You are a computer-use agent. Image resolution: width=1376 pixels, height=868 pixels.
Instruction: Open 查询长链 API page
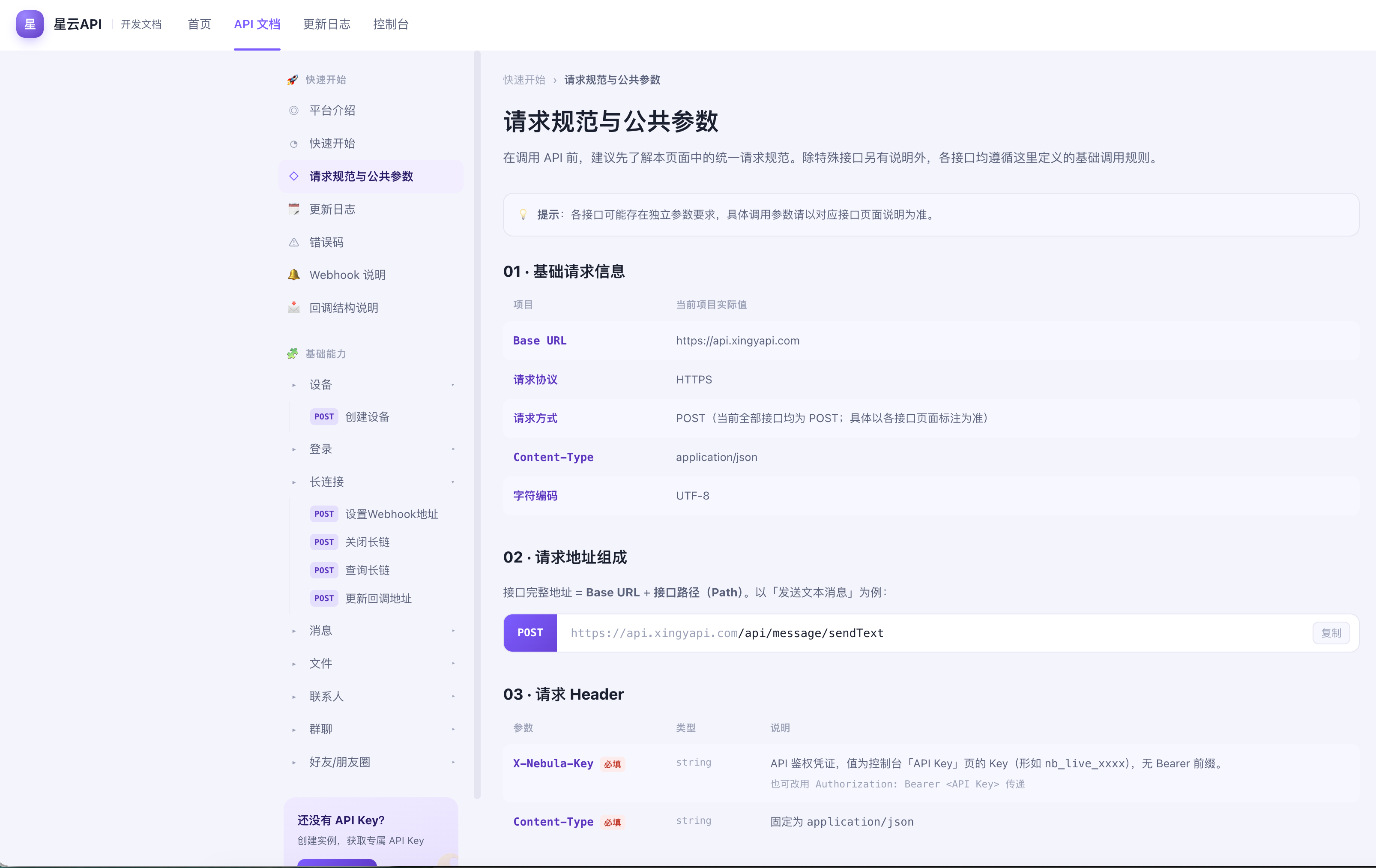point(367,570)
